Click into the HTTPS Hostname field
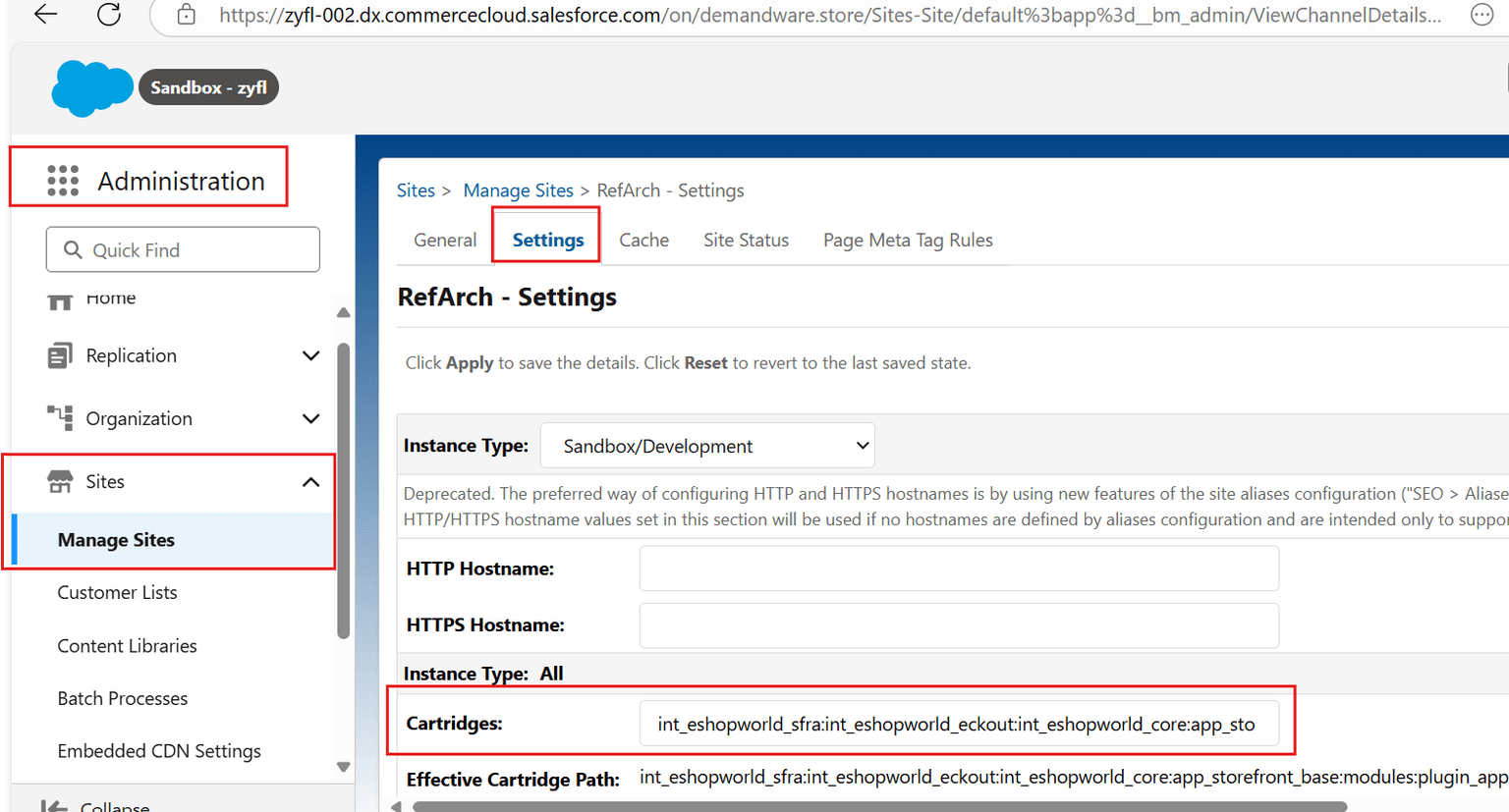The height and width of the screenshot is (812, 1509). pyautogui.click(x=959, y=625)
